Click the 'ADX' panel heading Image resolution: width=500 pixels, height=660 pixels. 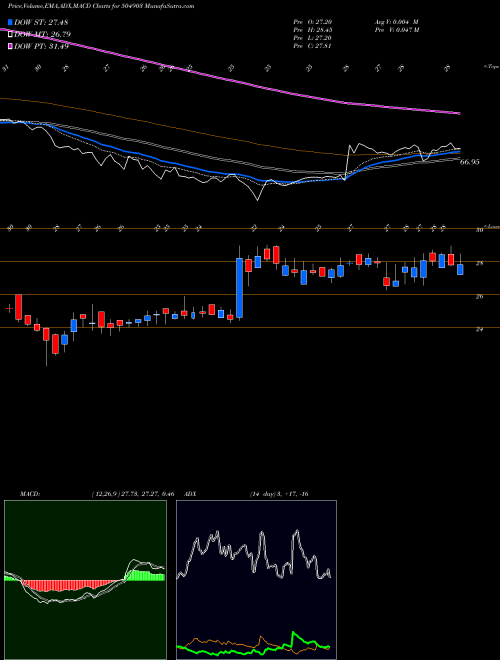pyautogui.click(x=191, y=494)
